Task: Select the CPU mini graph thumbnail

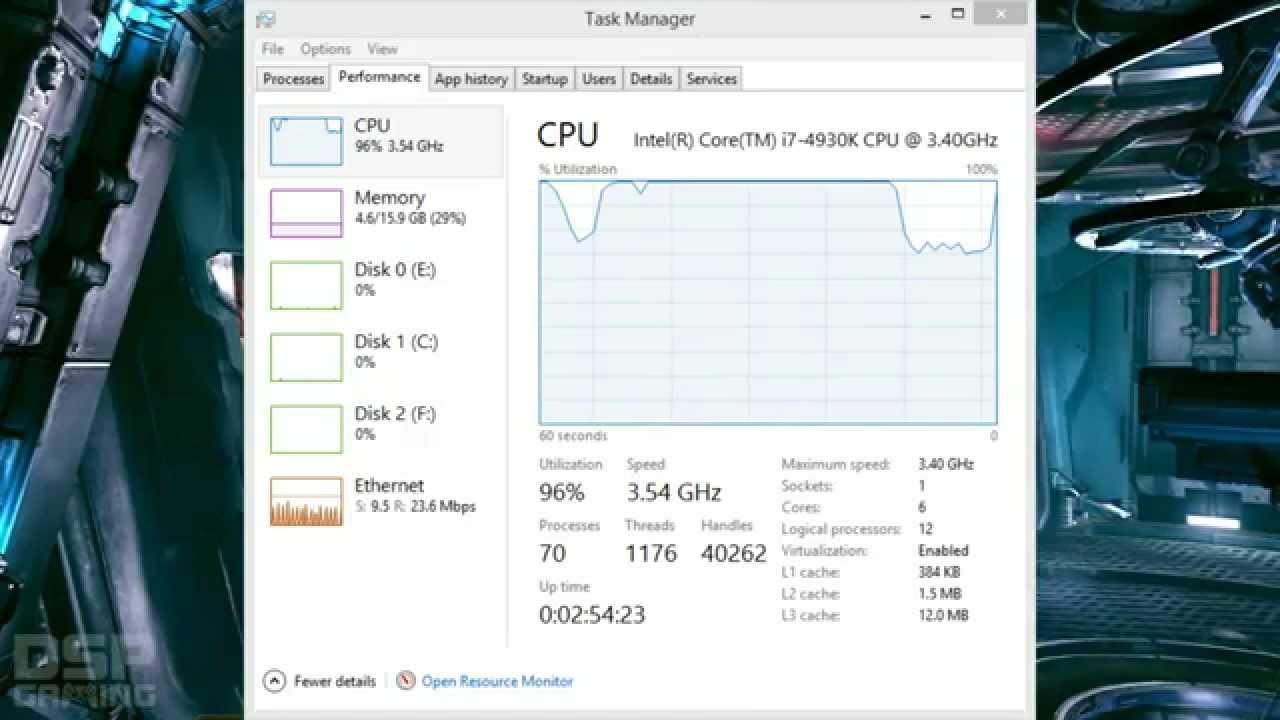Action: pos(306,141)
